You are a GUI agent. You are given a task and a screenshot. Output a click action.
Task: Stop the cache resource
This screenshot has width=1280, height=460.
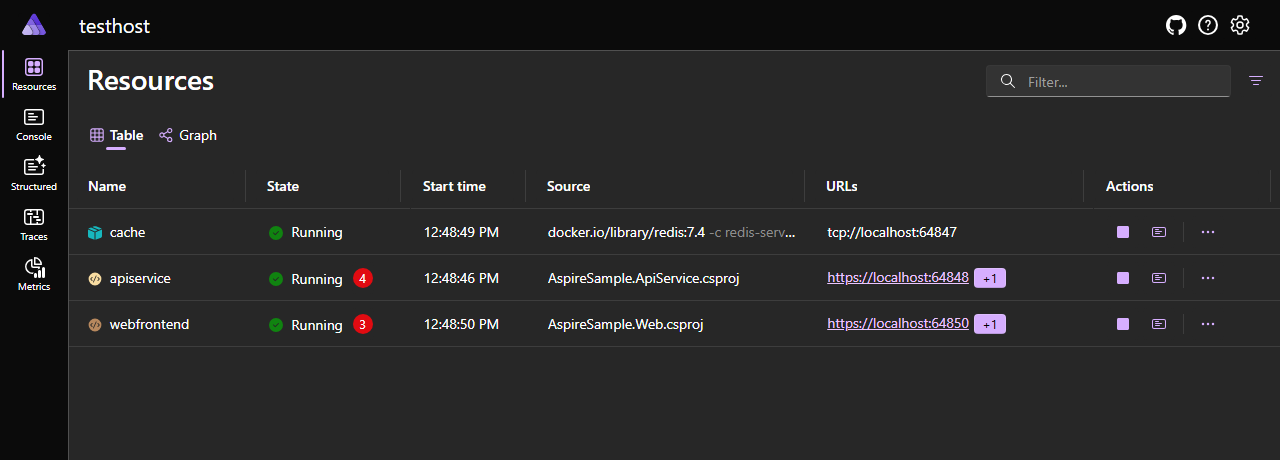[x=1123, y=232]
